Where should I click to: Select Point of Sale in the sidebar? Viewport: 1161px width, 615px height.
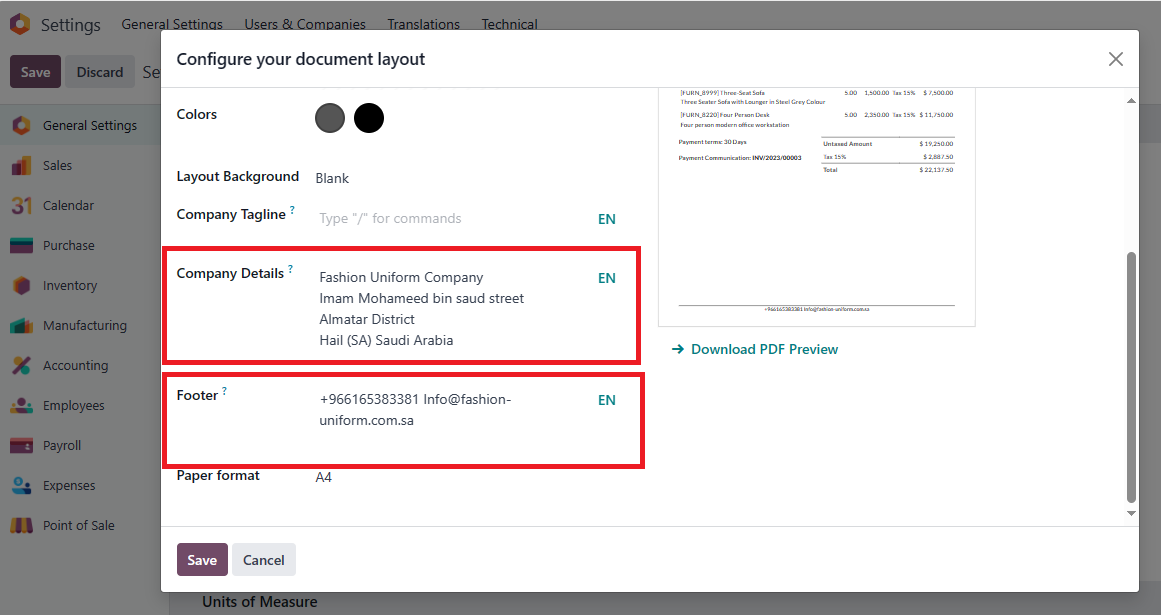click(78, 525)
